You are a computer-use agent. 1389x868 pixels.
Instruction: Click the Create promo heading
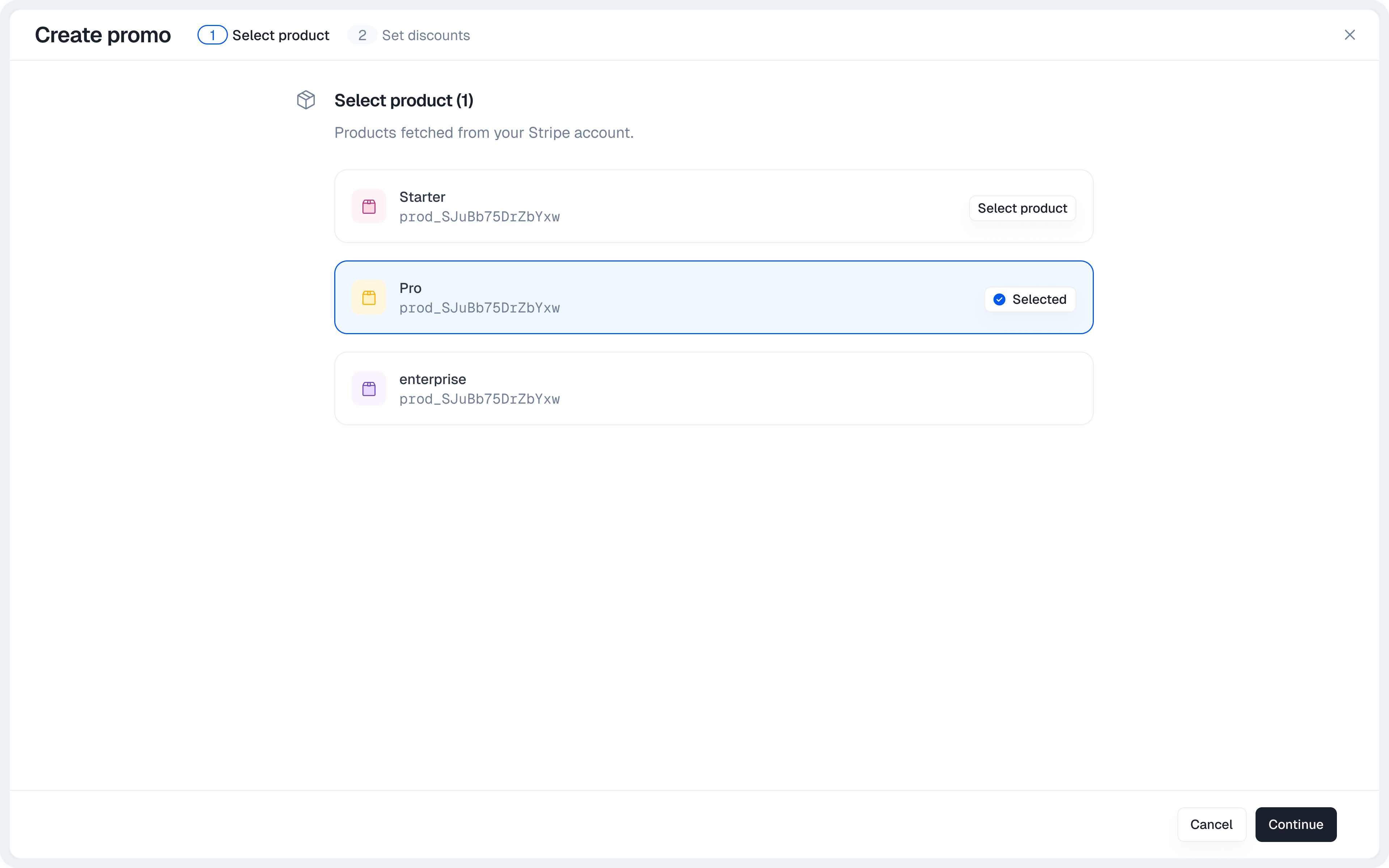point(103,34)
